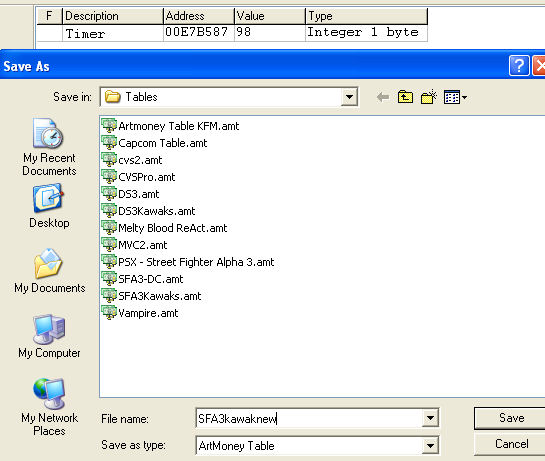The image size is (545, 461).
Task: Click the Save button
Action: click(x=510, y=418)
